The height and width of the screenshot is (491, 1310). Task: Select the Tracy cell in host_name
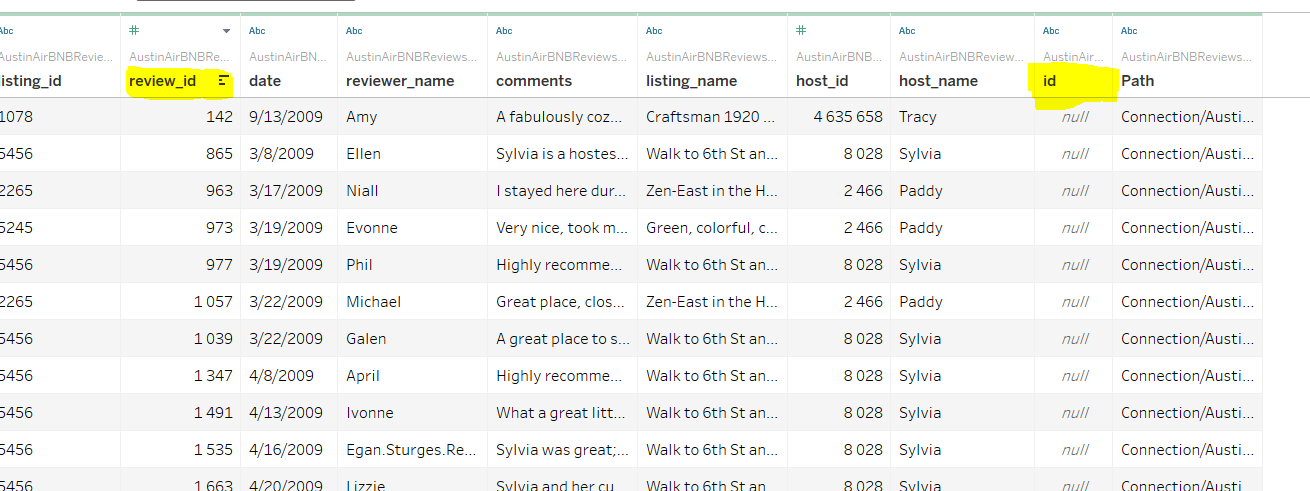tap(918, 117)
